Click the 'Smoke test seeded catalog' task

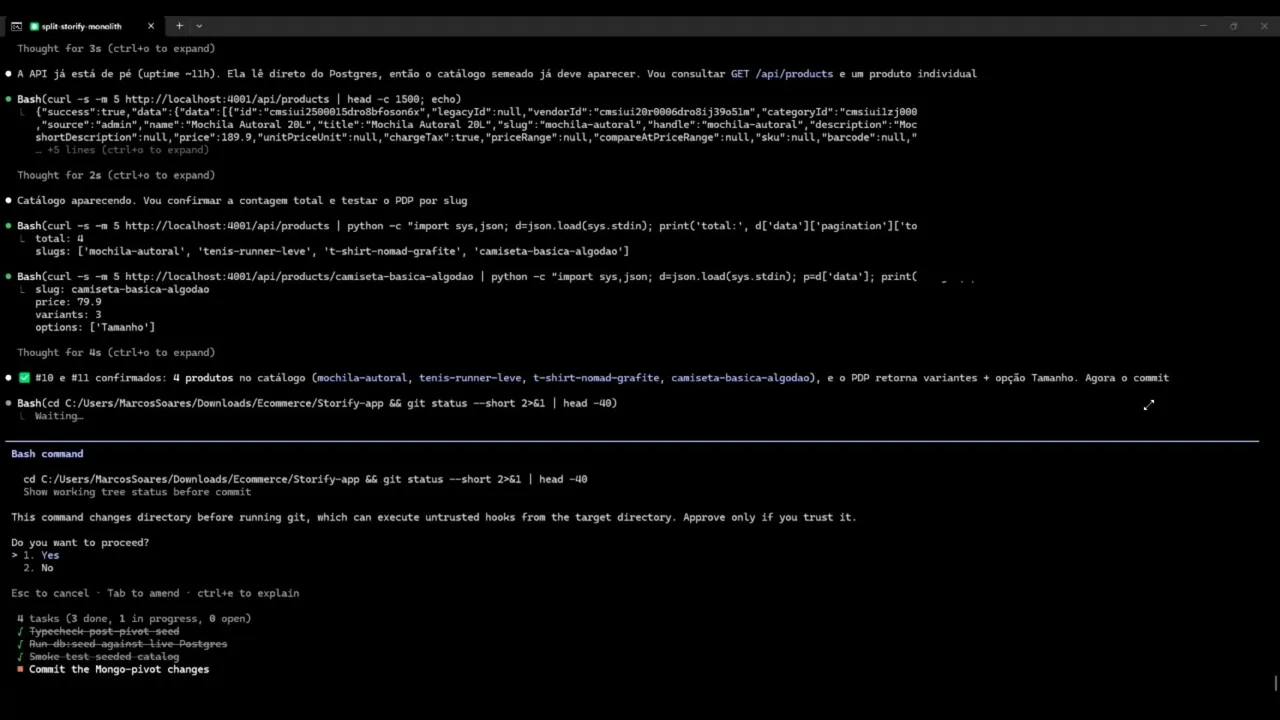104,657
